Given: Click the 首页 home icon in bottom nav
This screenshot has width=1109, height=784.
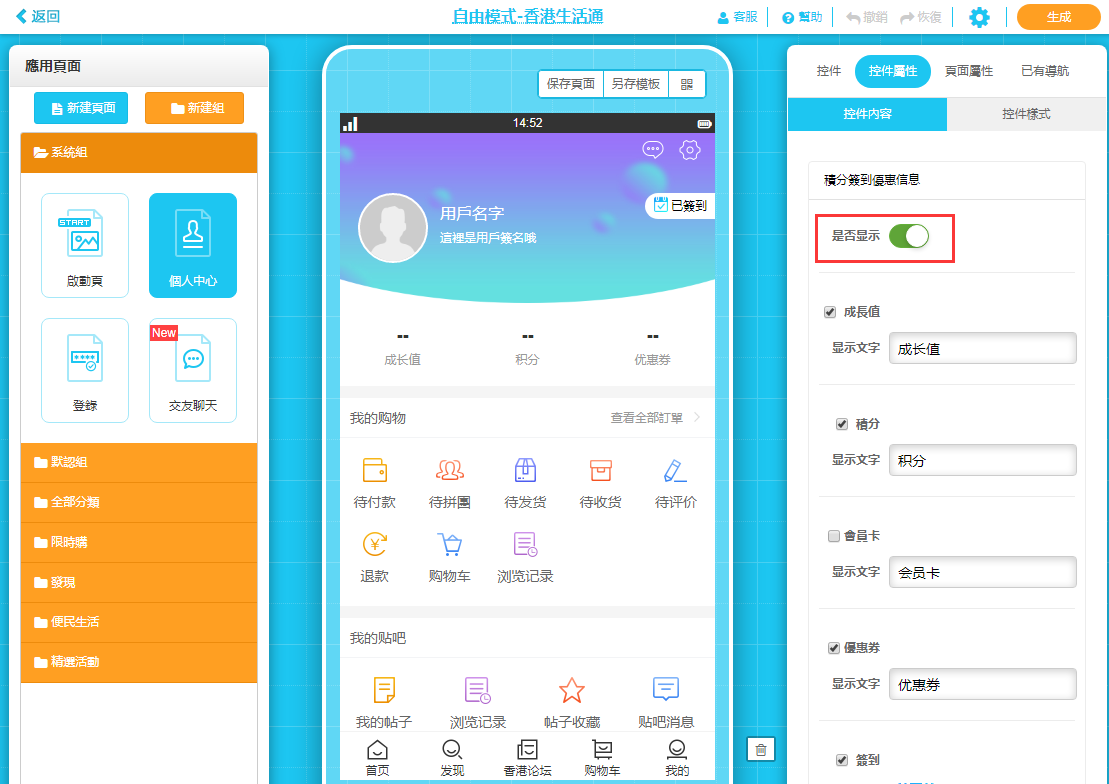Looking at the screenshot, I should [x=377, y=749].
